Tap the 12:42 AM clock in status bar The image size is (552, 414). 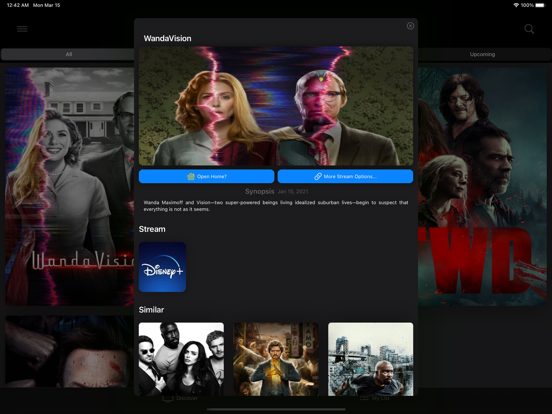coord(18,5)
